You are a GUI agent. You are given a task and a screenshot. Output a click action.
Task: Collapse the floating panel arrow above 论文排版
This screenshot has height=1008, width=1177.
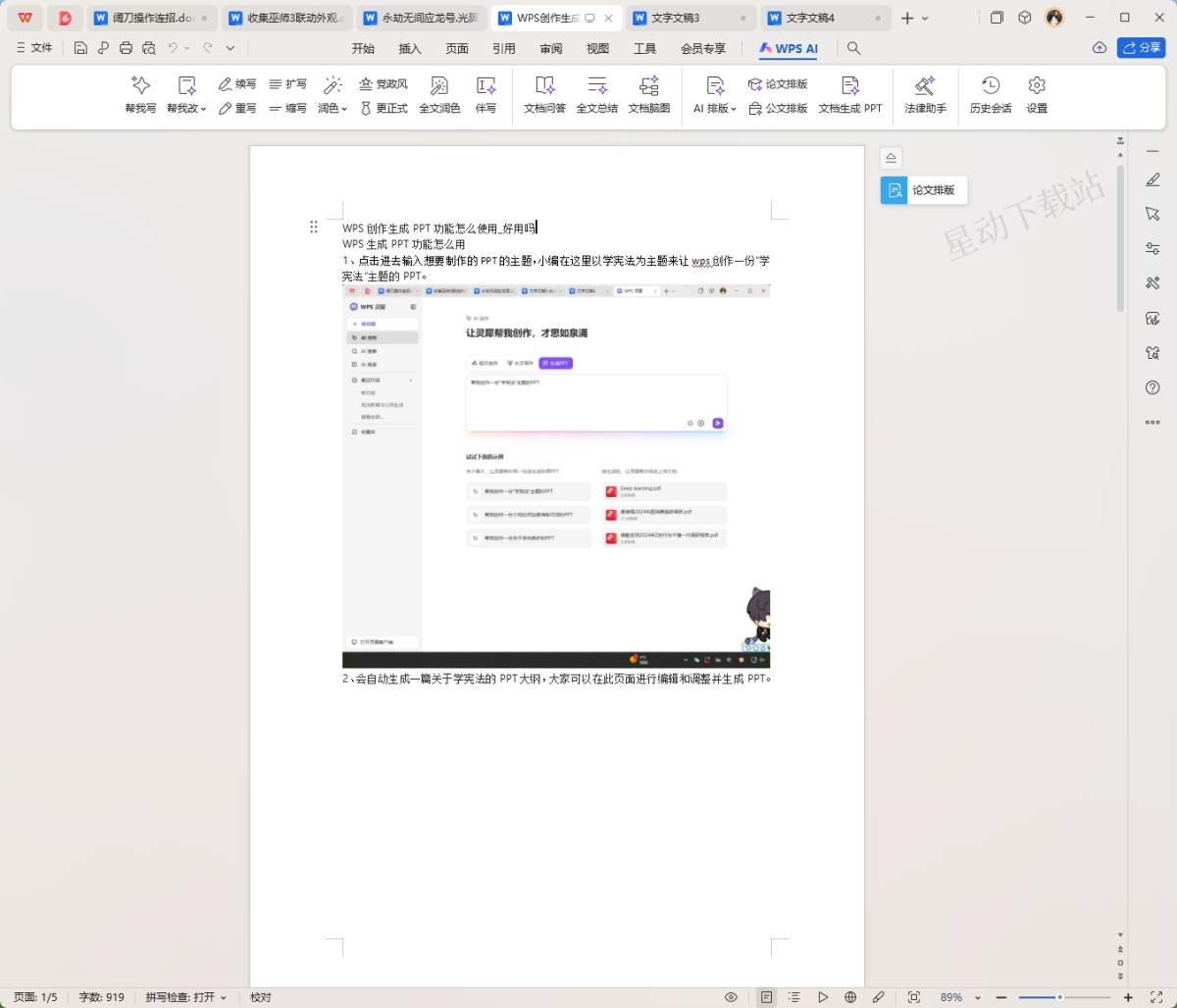pos(891,158)
